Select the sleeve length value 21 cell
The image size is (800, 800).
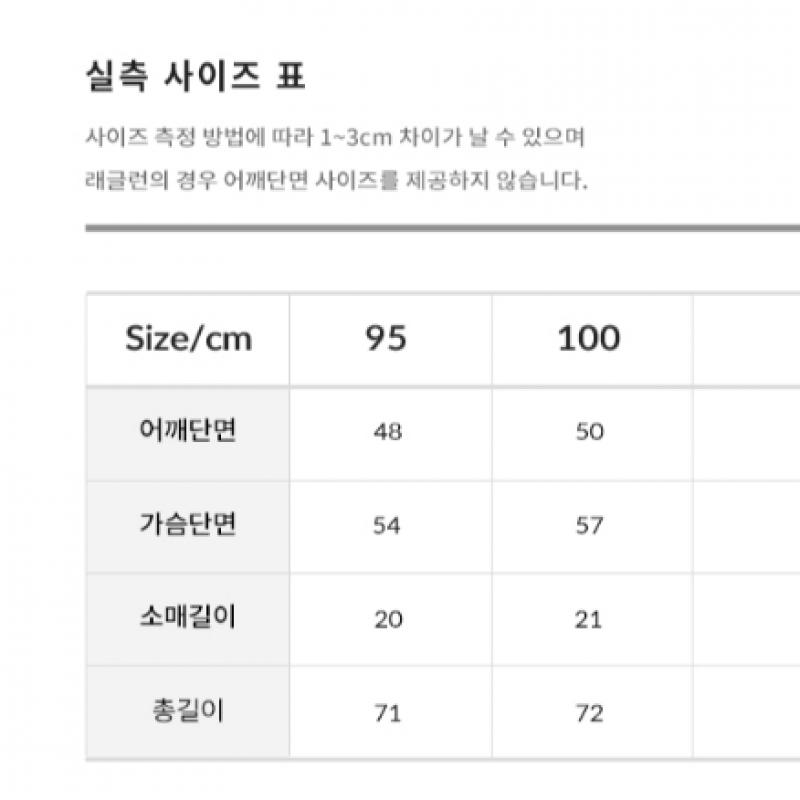[x=590, y=619]
